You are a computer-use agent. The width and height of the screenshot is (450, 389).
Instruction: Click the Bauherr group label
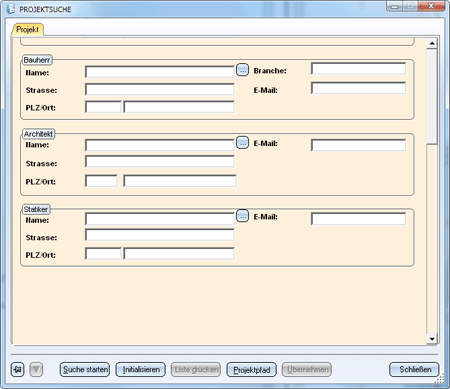coord(37,60)
